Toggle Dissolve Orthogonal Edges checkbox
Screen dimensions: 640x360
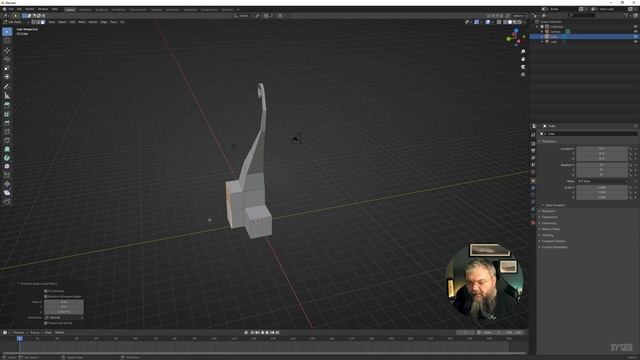46,296
